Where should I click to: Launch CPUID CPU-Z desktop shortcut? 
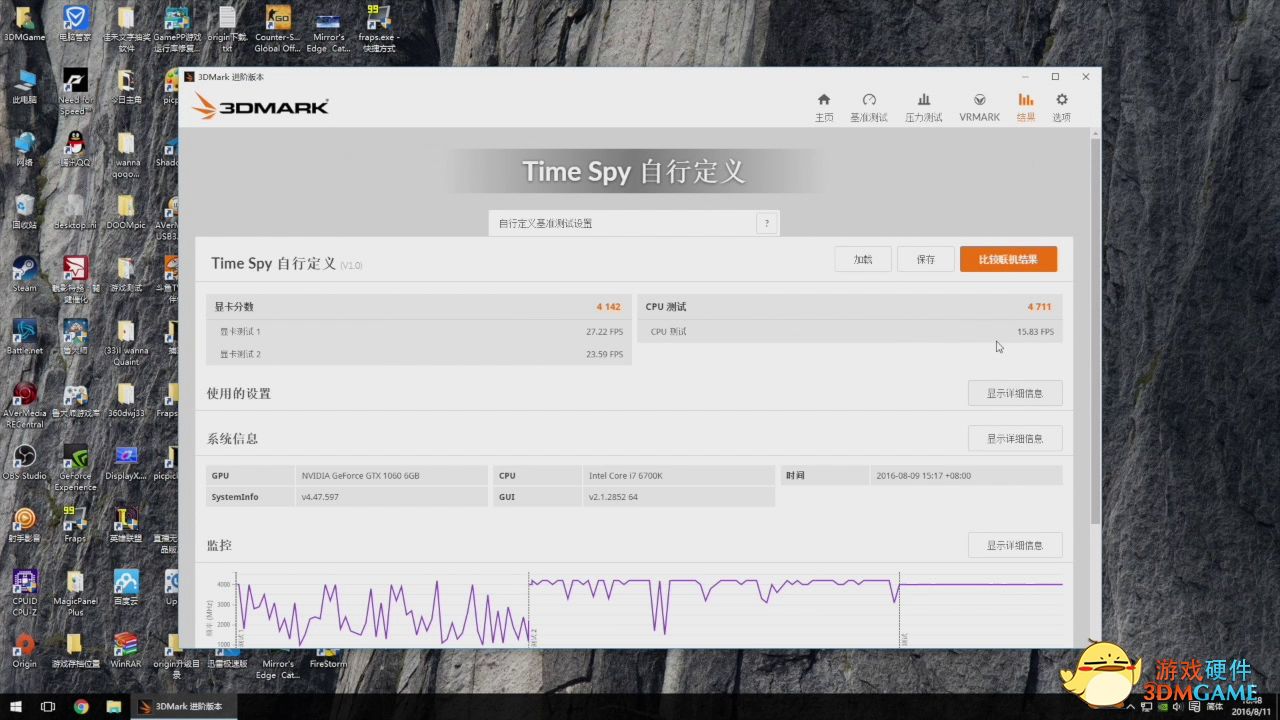tap(24, 592)
